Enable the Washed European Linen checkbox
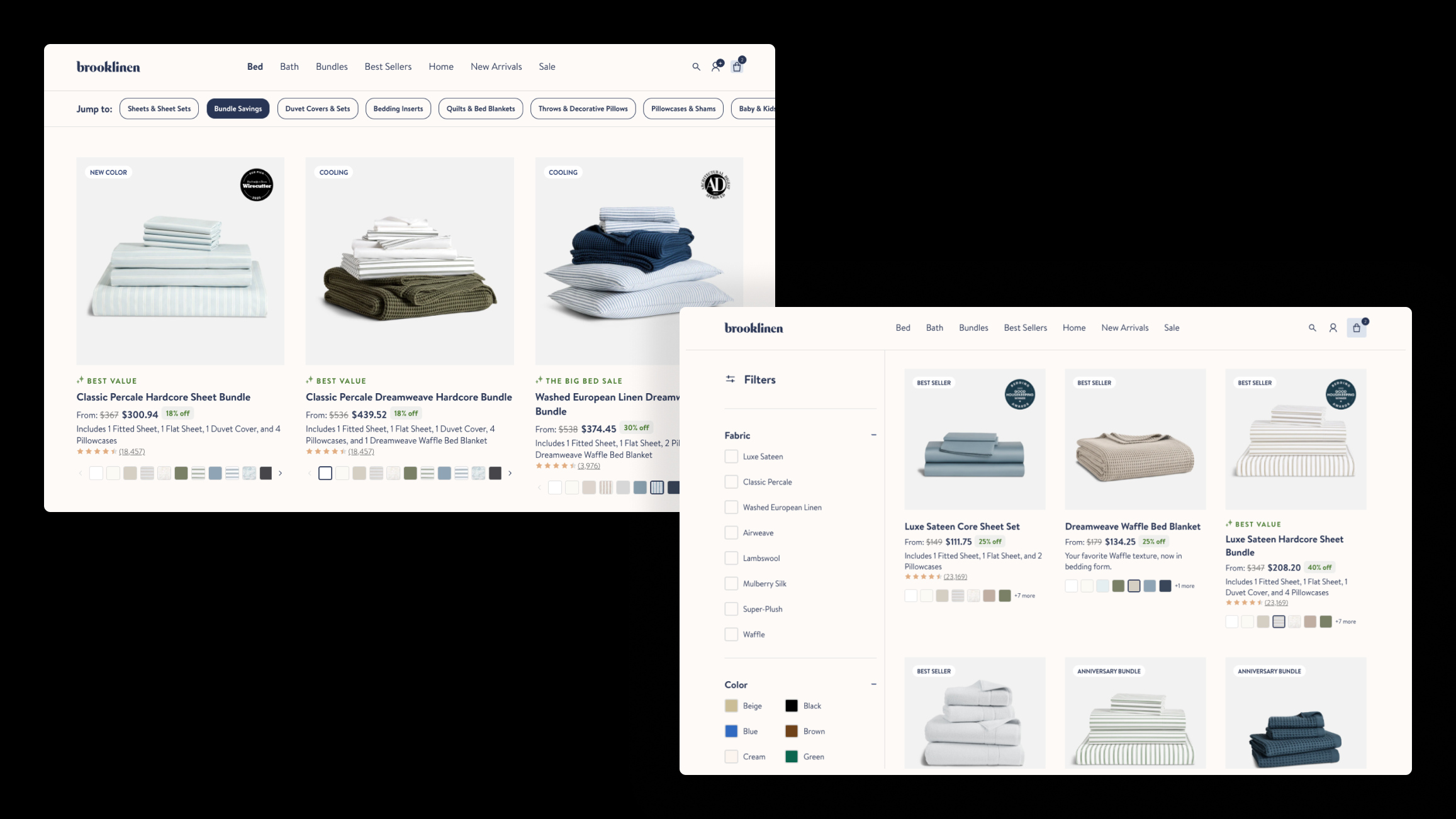The height and width of the screenshot is (819, 1456). pos(731,508)
